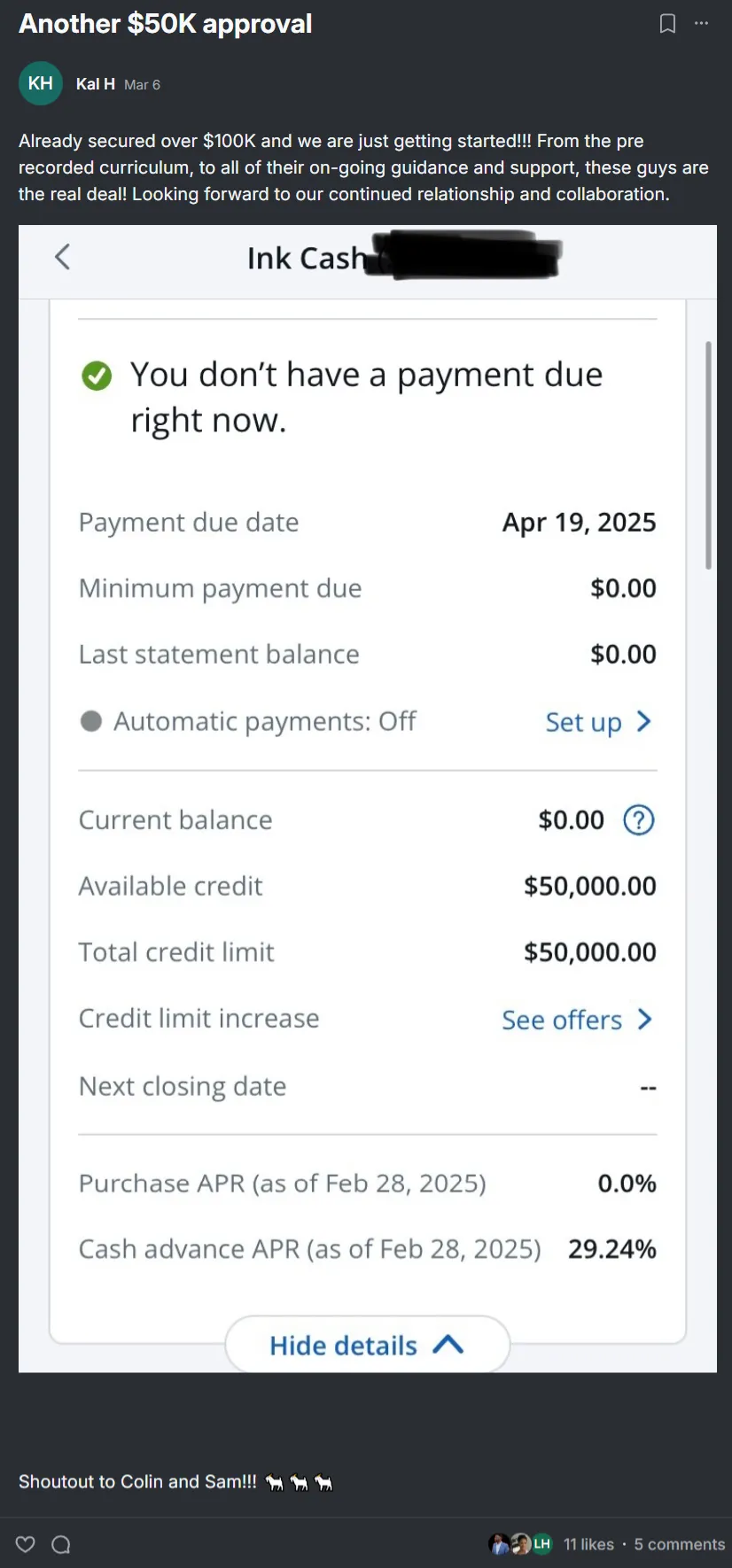Open Kal H author profile name
732x1568 pixels.
95,84
